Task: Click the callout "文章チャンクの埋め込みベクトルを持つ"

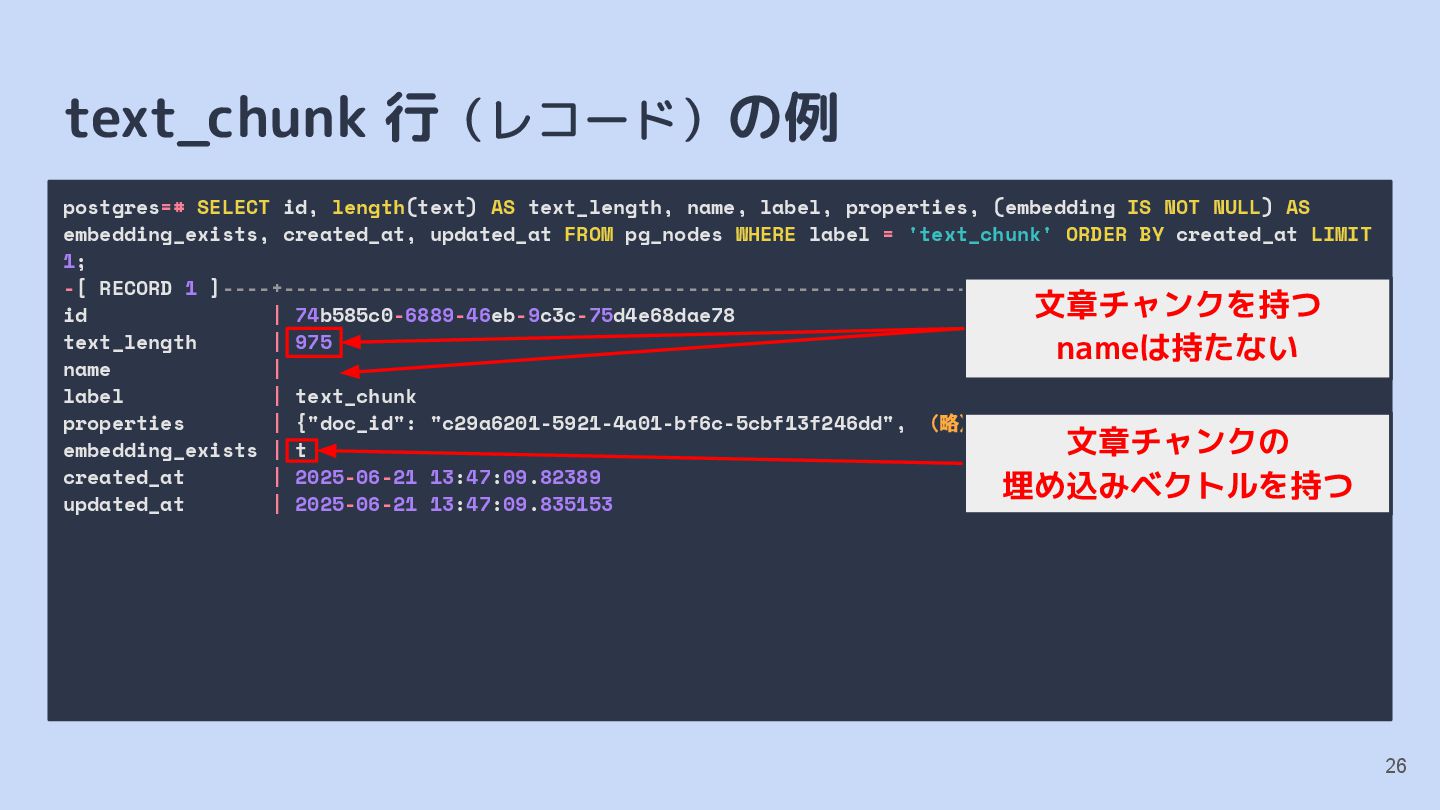Action: 1177,463
